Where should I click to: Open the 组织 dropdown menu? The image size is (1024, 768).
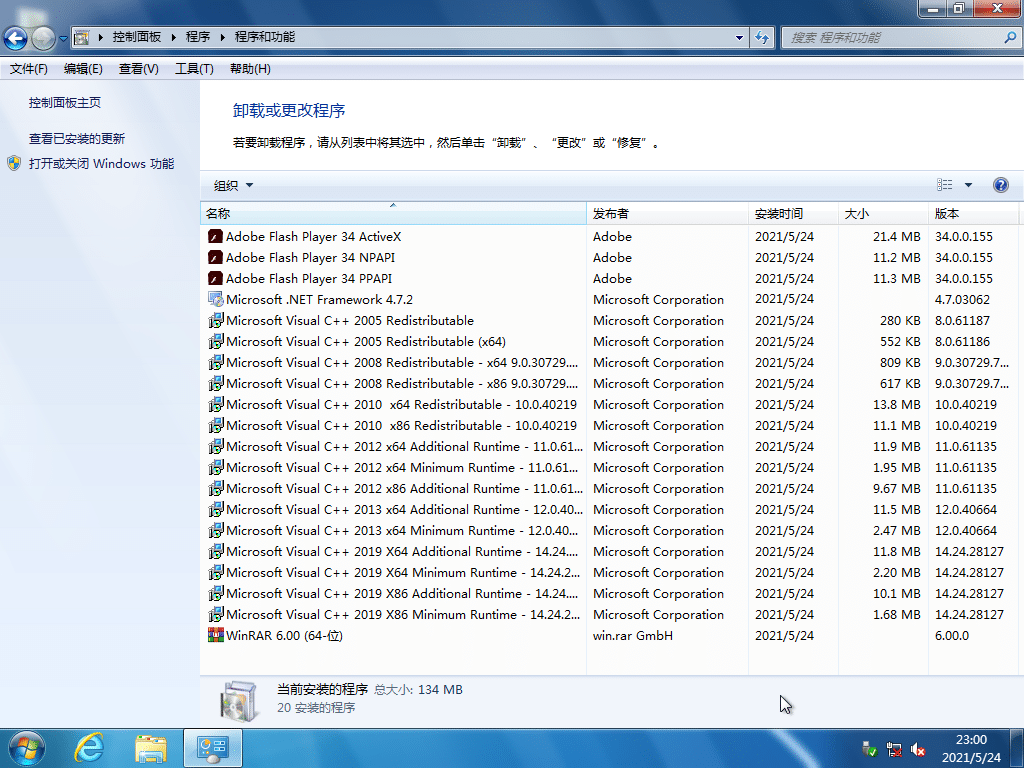pyautogui.click(x=231, y=185)
